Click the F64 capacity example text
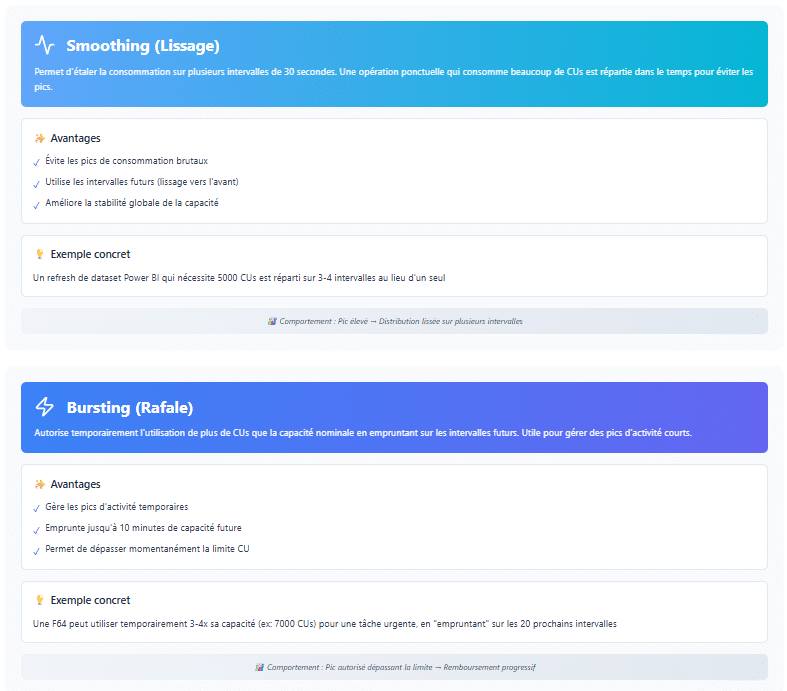Viewport: 787px width, 691px height. (325, 624)
